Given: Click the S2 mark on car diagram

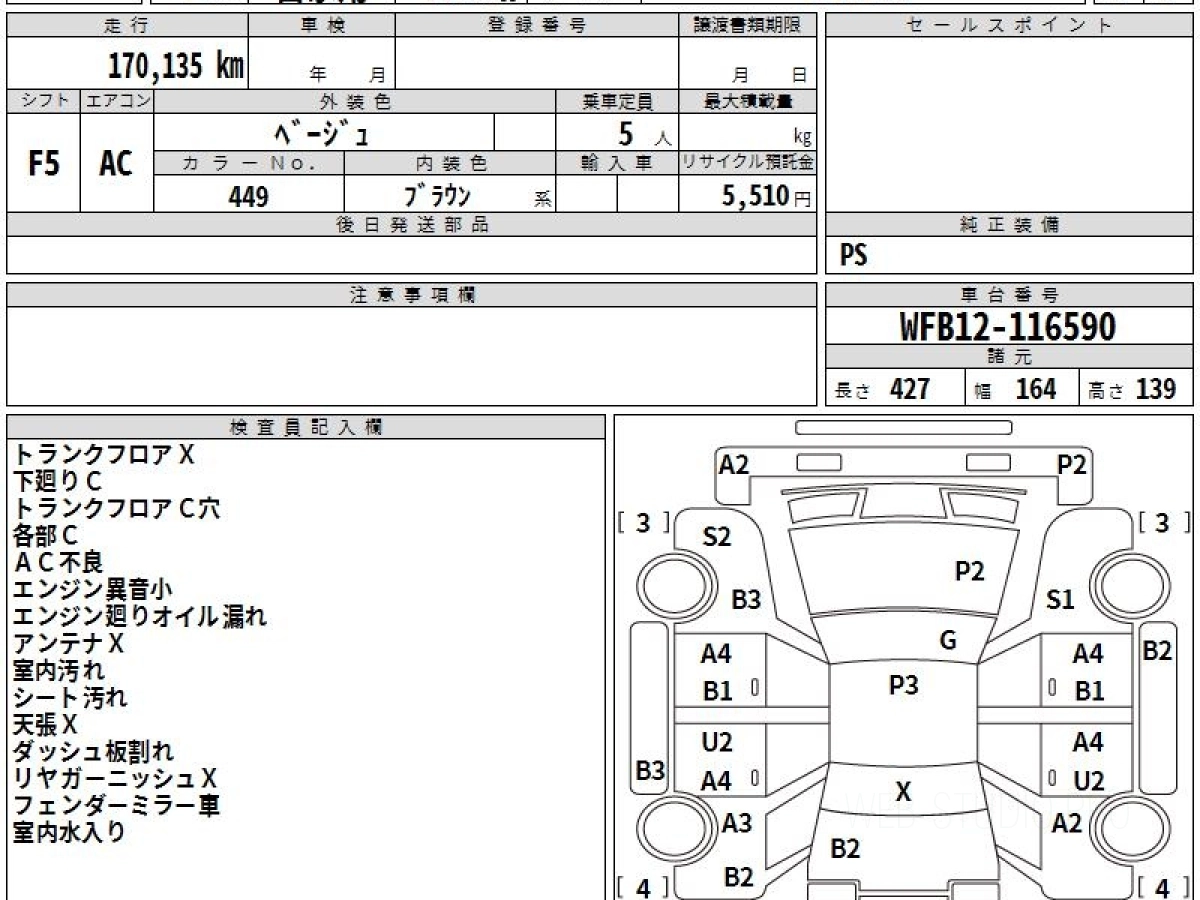Looking at the screenshot, I should click(716, 537).
